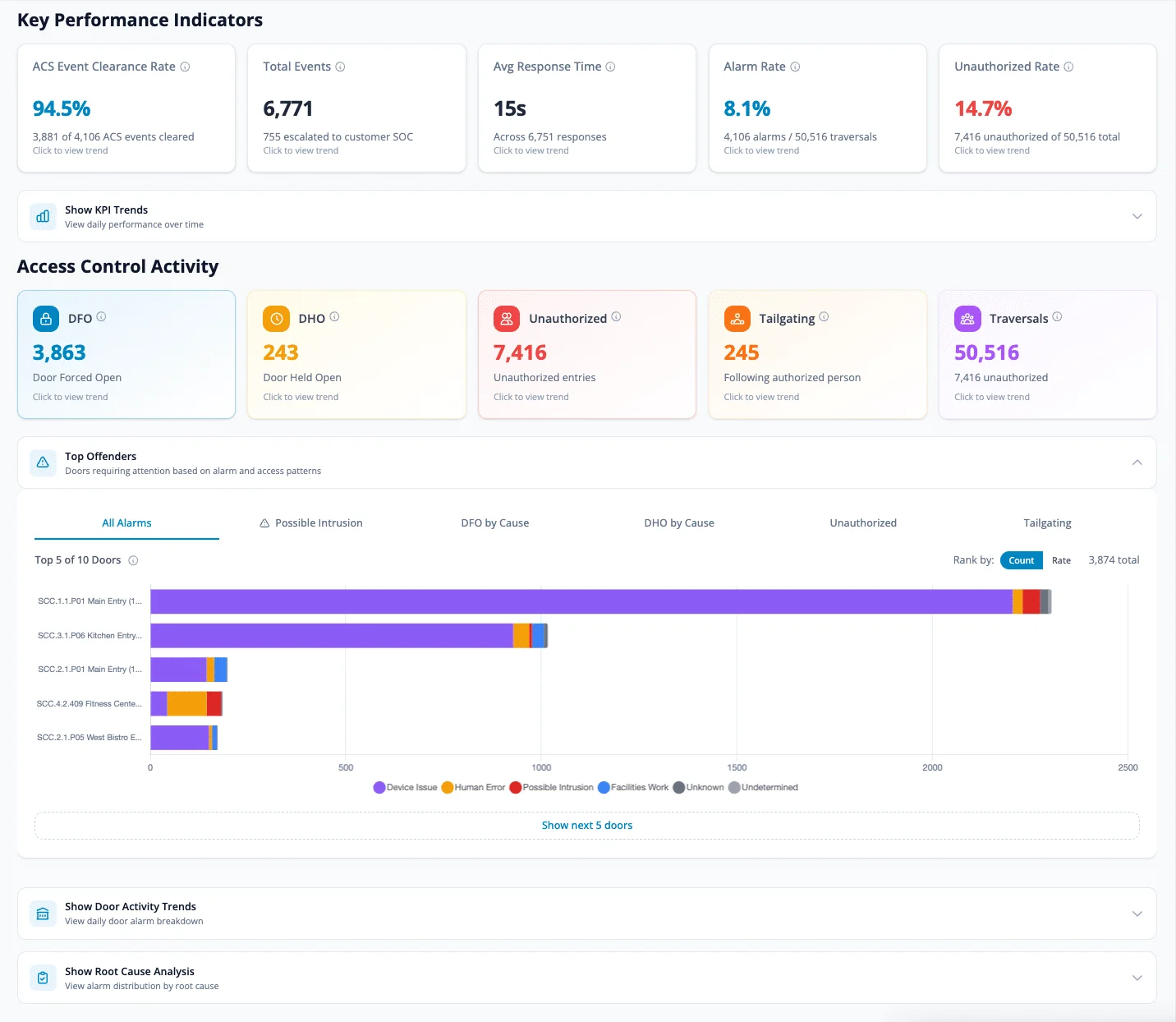Viewport: 1176px width, 1022px height.
Task: Click the Key Performance Indicators heading
Action: pos(140,21)
